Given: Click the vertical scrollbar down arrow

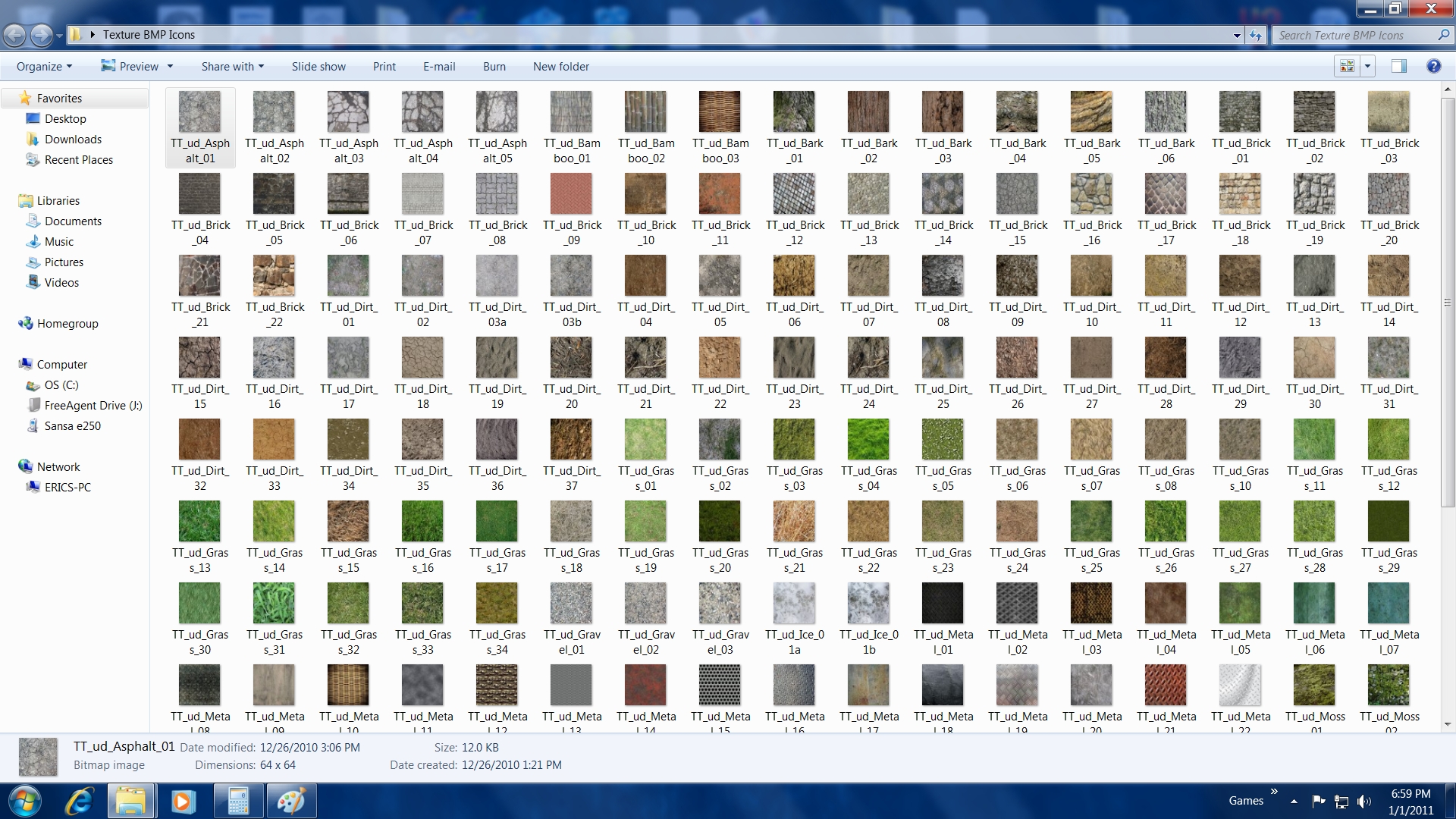Looking at the screenshot, I should [x=1448, y=724].
